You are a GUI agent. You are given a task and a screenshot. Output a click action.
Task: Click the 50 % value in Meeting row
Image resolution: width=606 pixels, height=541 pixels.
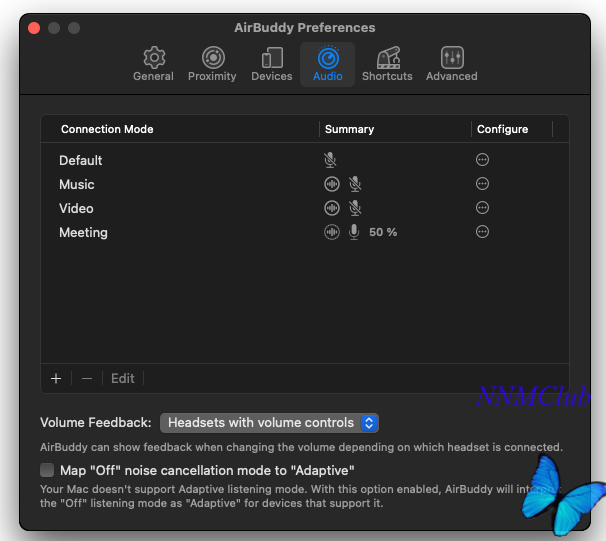[383, 232]
